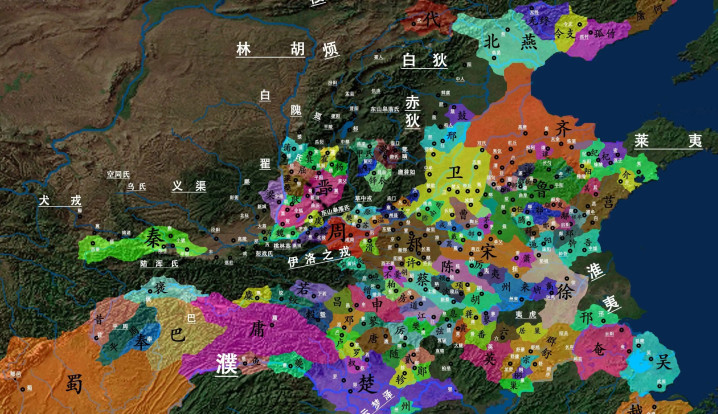Click the '莱夷' label on the peninsula
718x414 pixels.
(x=668, y=141)
